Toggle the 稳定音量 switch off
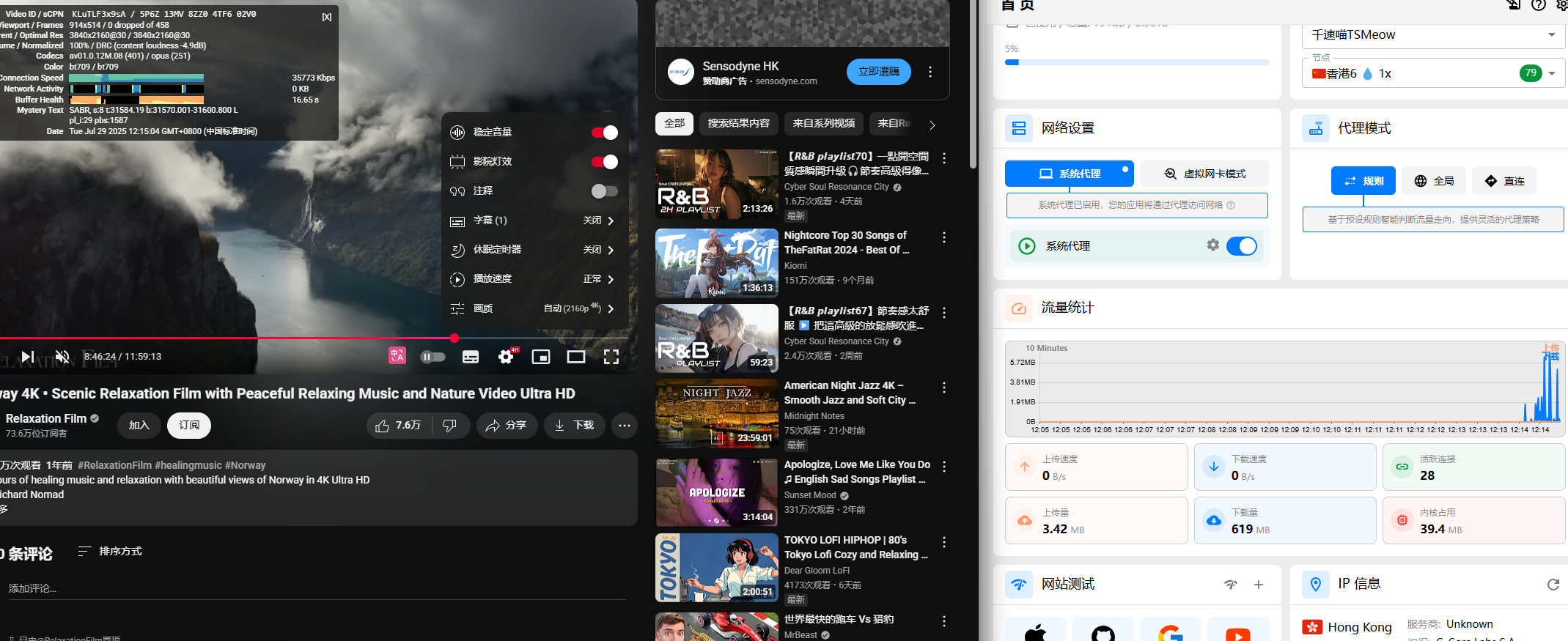 point(605,133)
